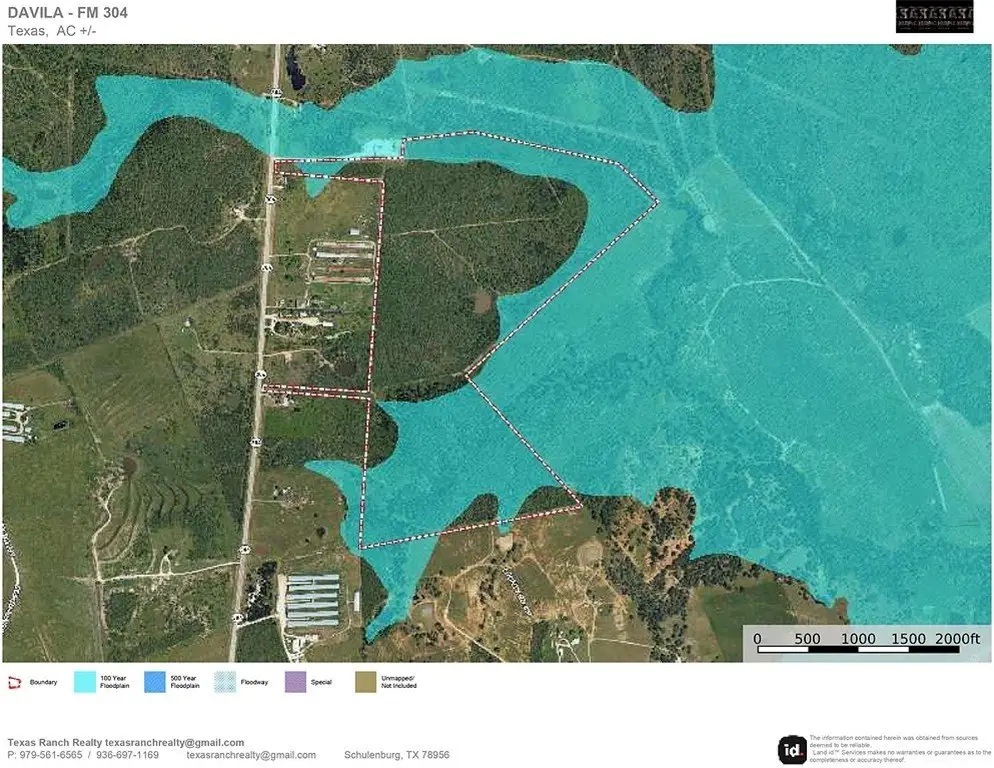Click the Land id logo icon
This screenshot has width=994, height=768.
point(792,749)
